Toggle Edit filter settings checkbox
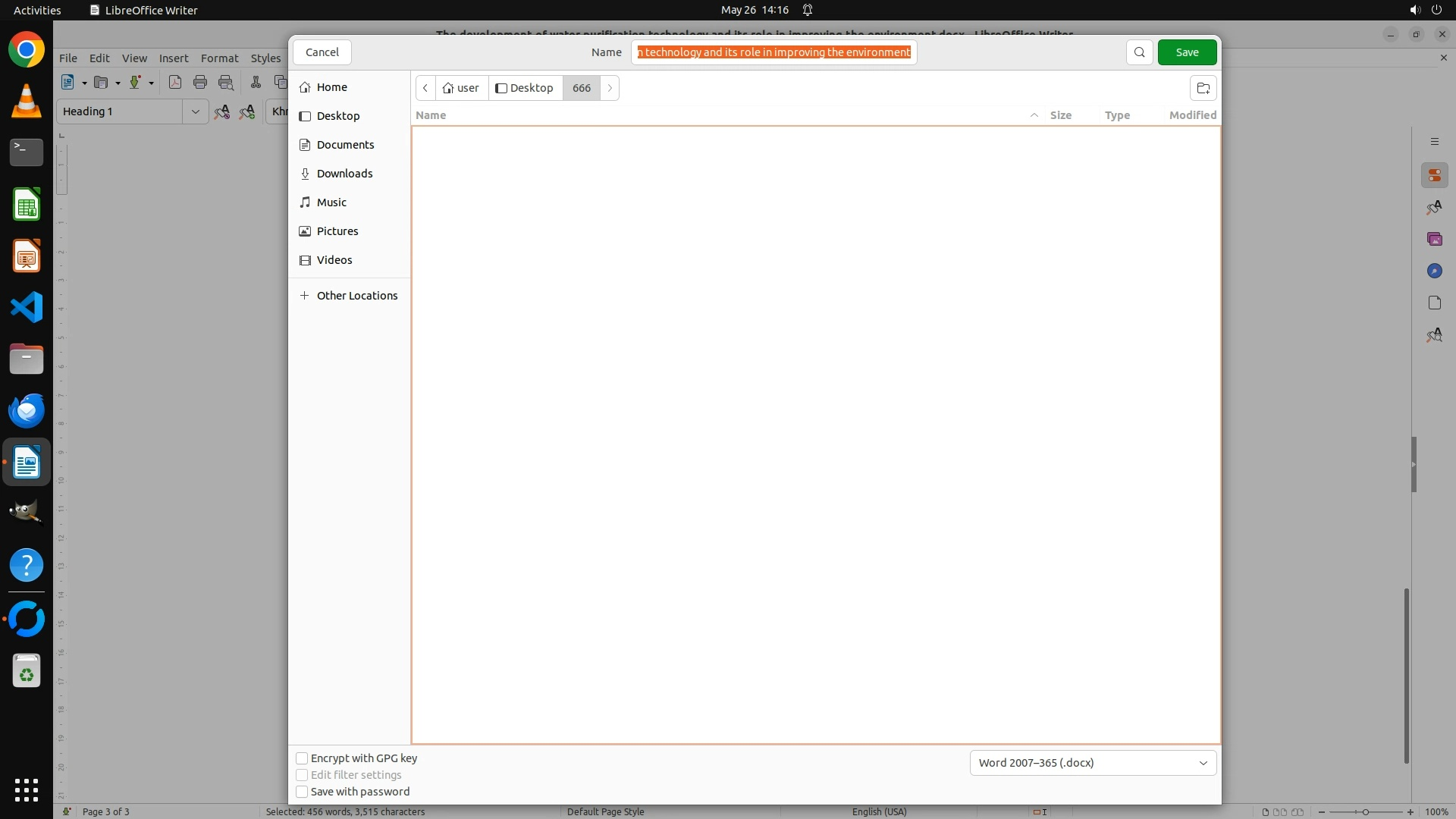1456x819 pixels. point(302,775)
